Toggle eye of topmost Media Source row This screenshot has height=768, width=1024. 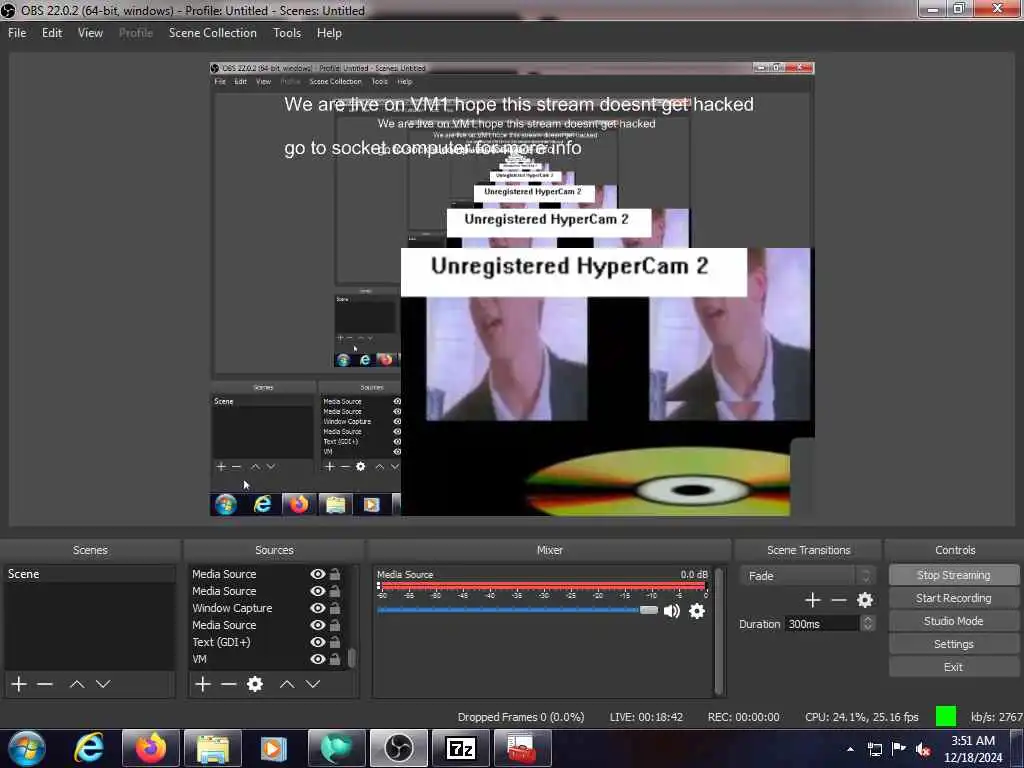[317, 574]
